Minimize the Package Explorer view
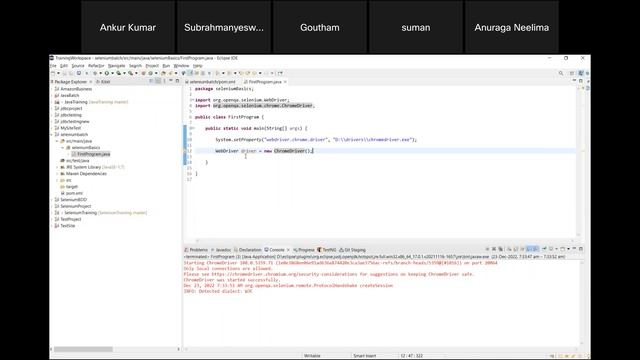This screenshot has height=360, width=640. click(x=171, y=81)
